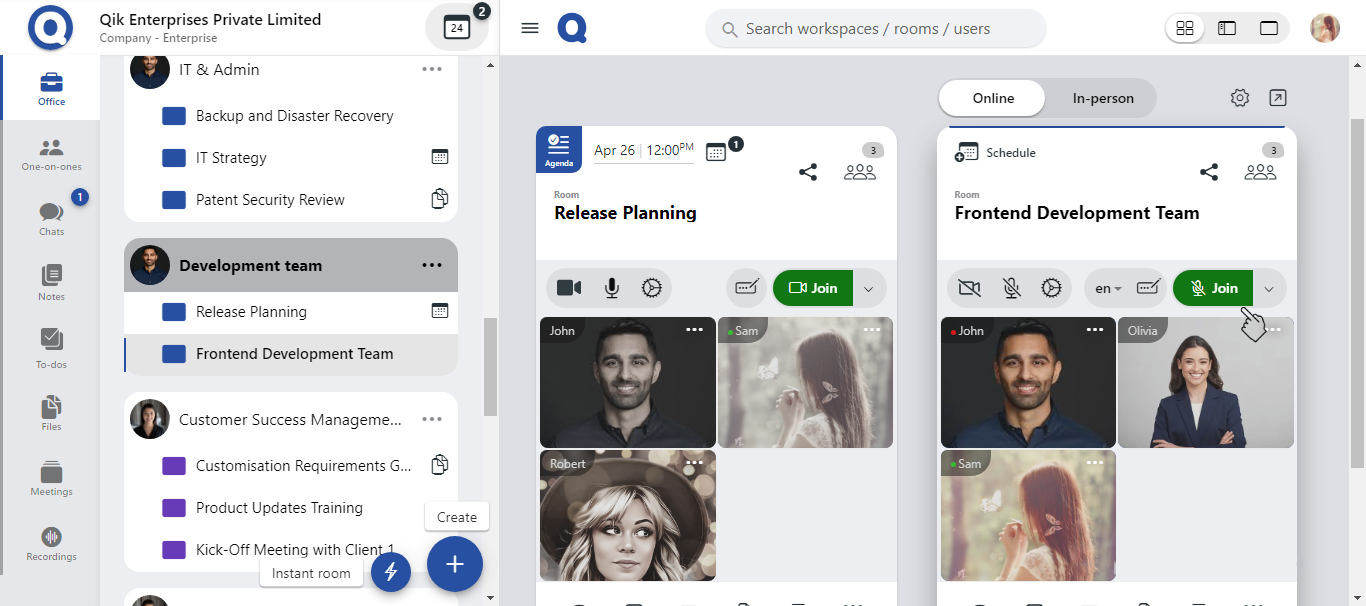Open whiteboard in Release Planning room
Viewport: 1366px width, 606px height.
(746, 288)
